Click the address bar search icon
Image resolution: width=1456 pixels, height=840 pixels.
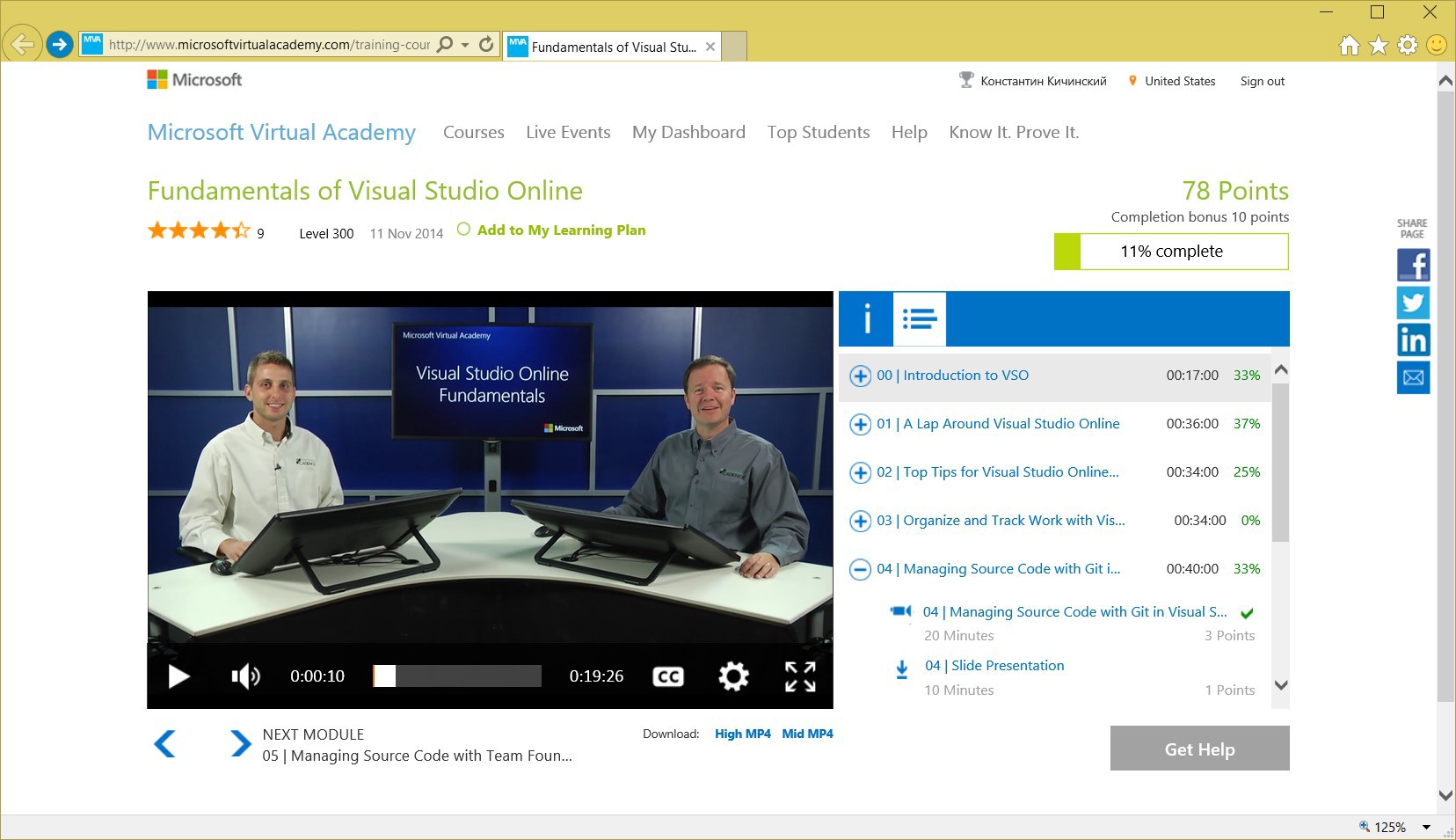[446, 44]
